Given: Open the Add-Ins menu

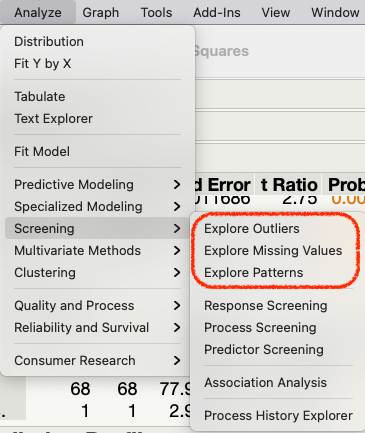Looking at the screenshot, I should 217,13.
